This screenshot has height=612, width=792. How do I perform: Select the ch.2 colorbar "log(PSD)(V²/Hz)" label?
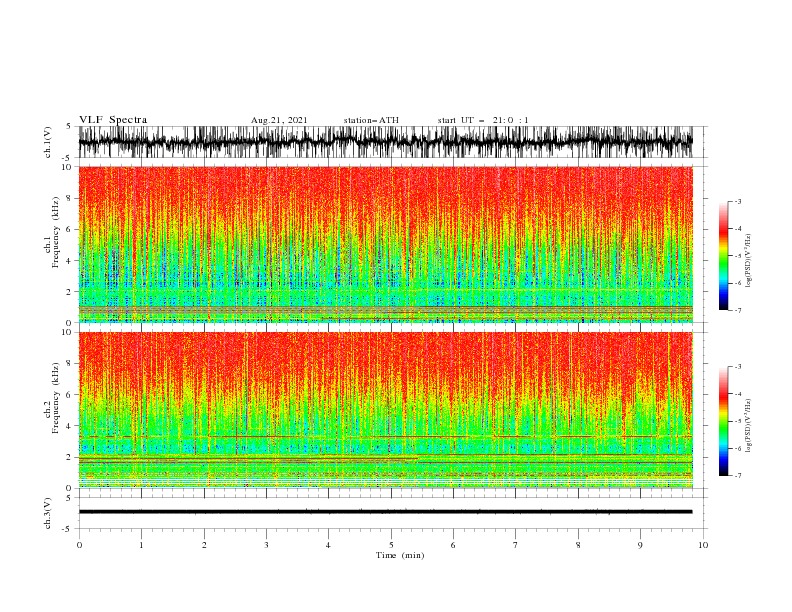point(749,426)
